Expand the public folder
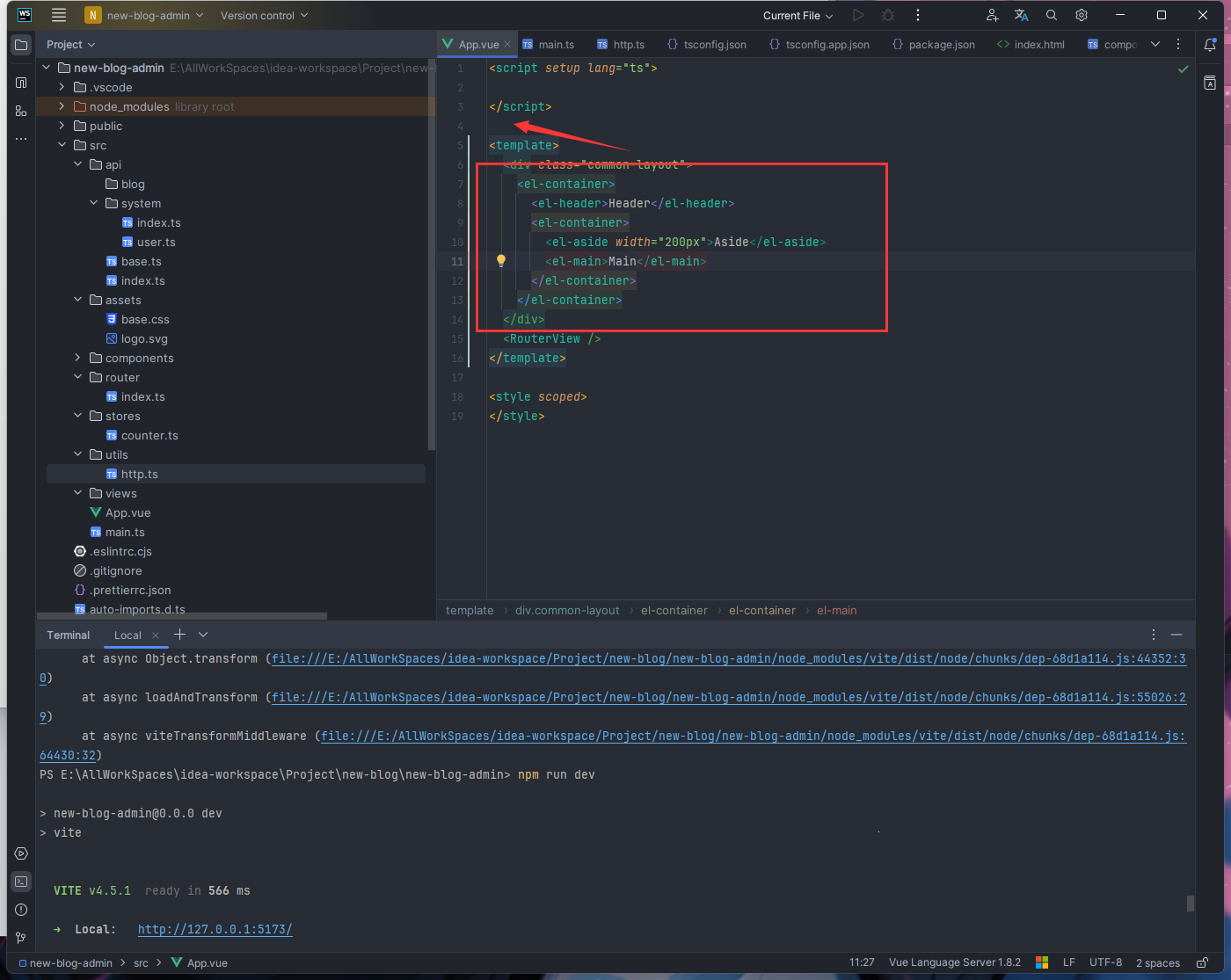The height and width of the screenshot is (980, 1231). 62,126
